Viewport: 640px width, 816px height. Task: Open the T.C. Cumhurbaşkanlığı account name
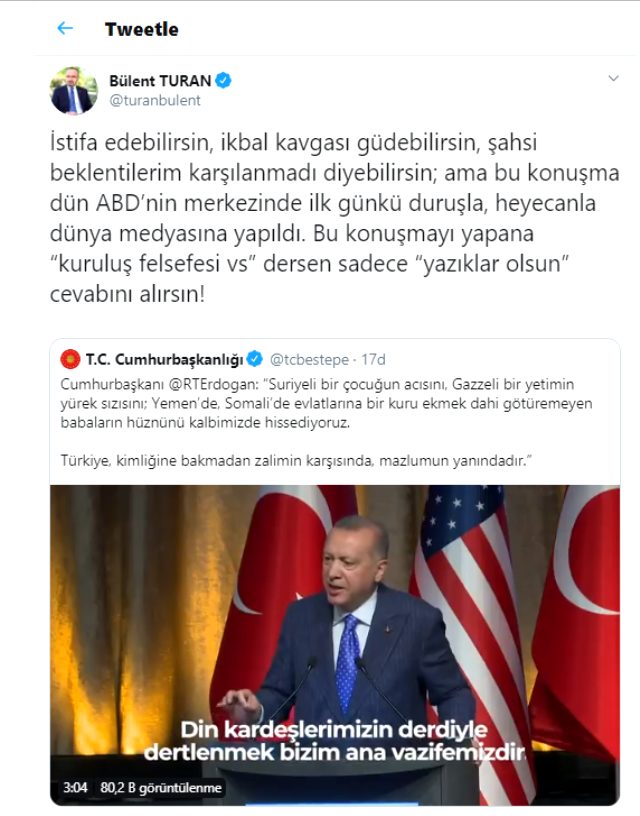164,360
